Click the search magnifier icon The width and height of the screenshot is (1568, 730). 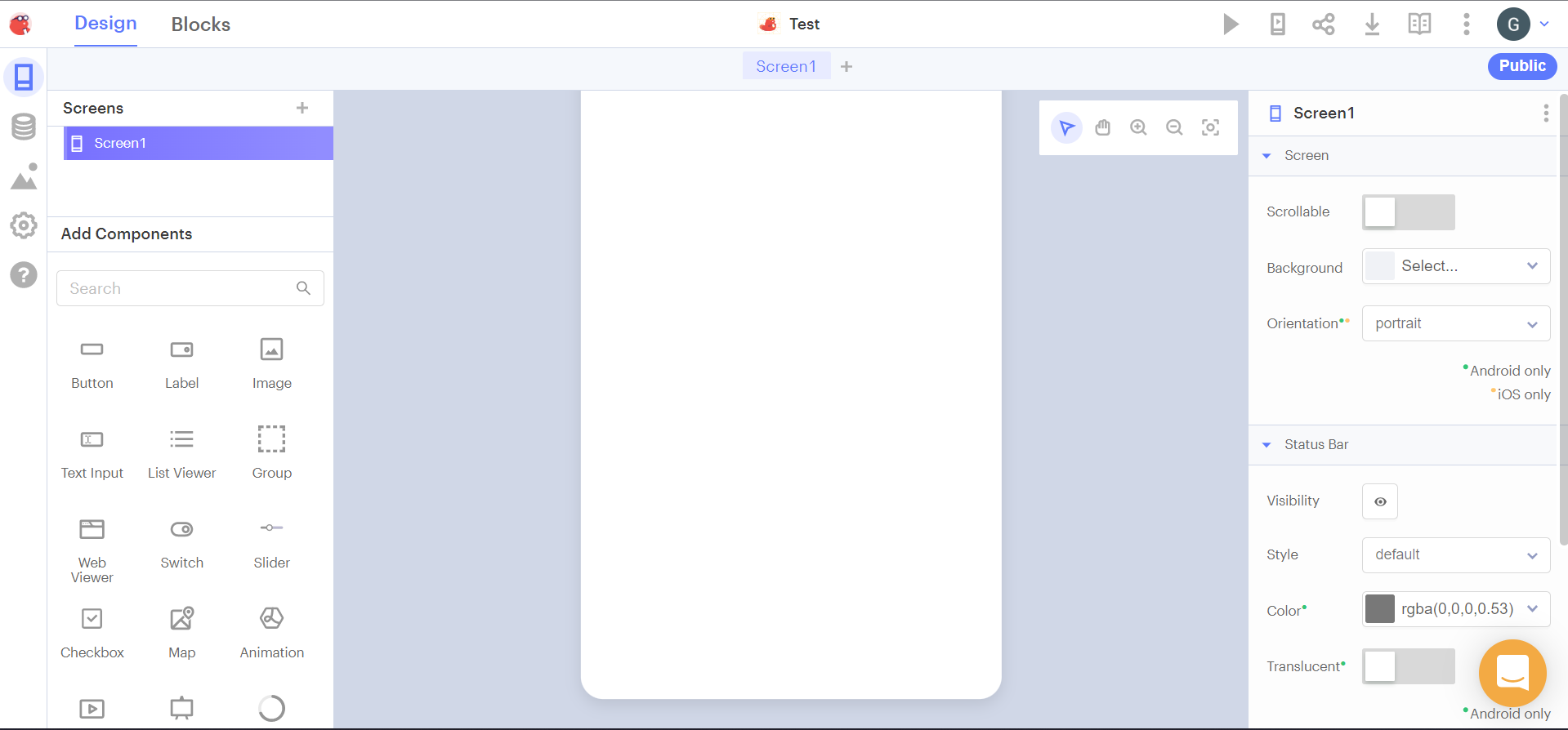click(303, 288)
